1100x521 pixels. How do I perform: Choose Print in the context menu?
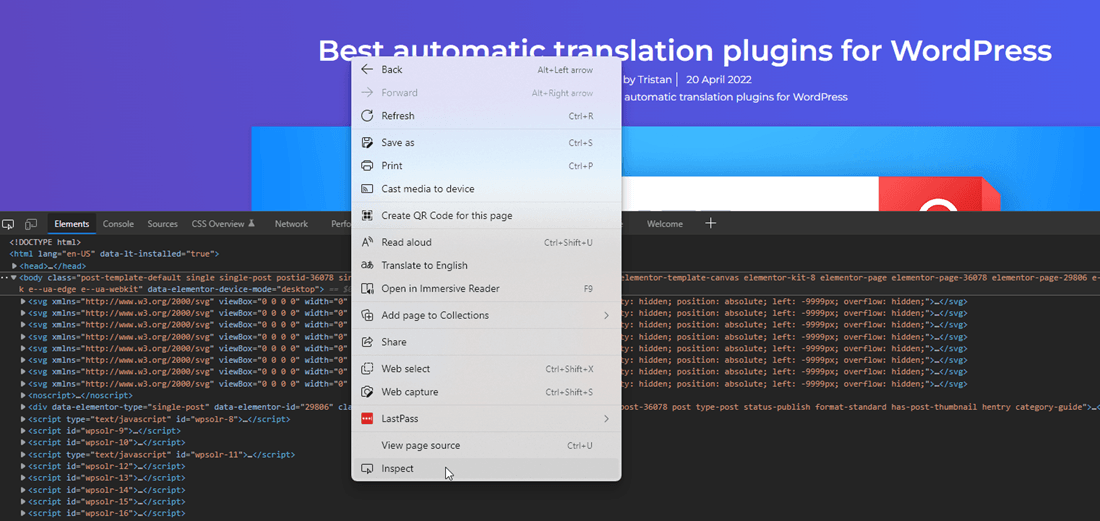[485, 165]
